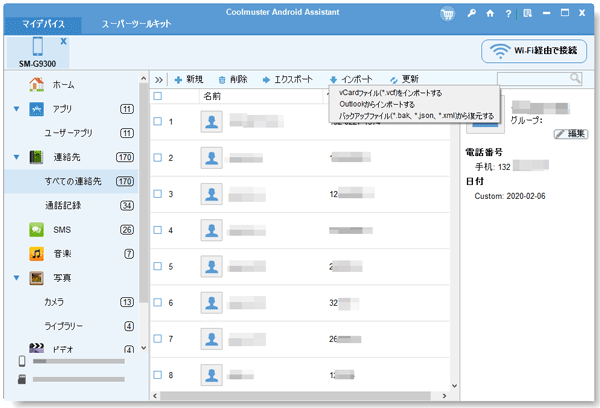
Task: Click the 連絡先 book icon
Action: pos(36,157)
